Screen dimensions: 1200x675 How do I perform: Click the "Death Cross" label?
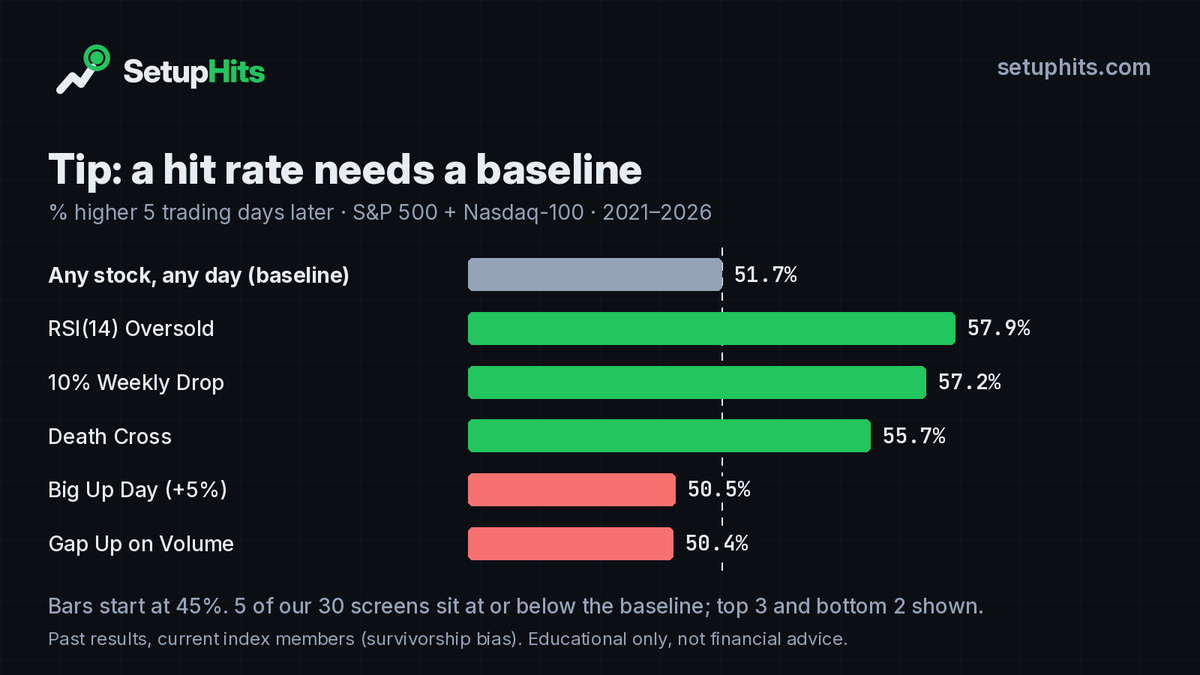click(x=110, y=437)
